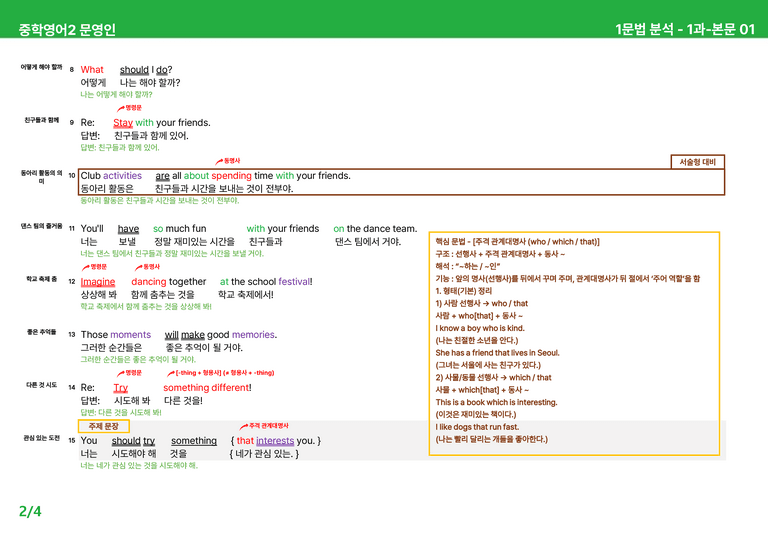
Task: Click red underlined "Stay" in sentence 9
Action: coord(123,122)
